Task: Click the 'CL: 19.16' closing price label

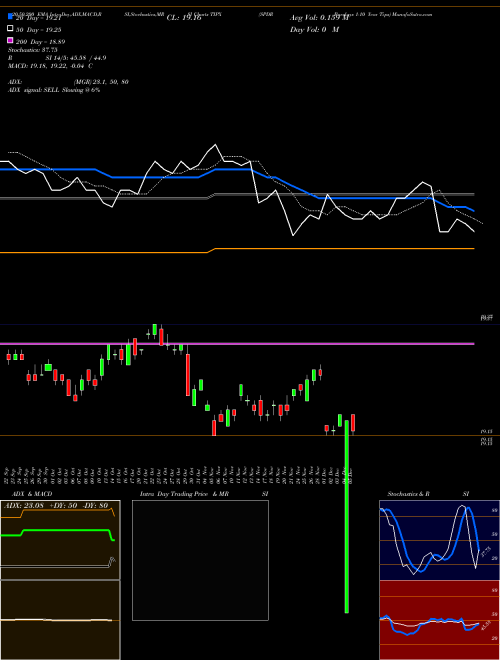Action: [x=184, y=18]
